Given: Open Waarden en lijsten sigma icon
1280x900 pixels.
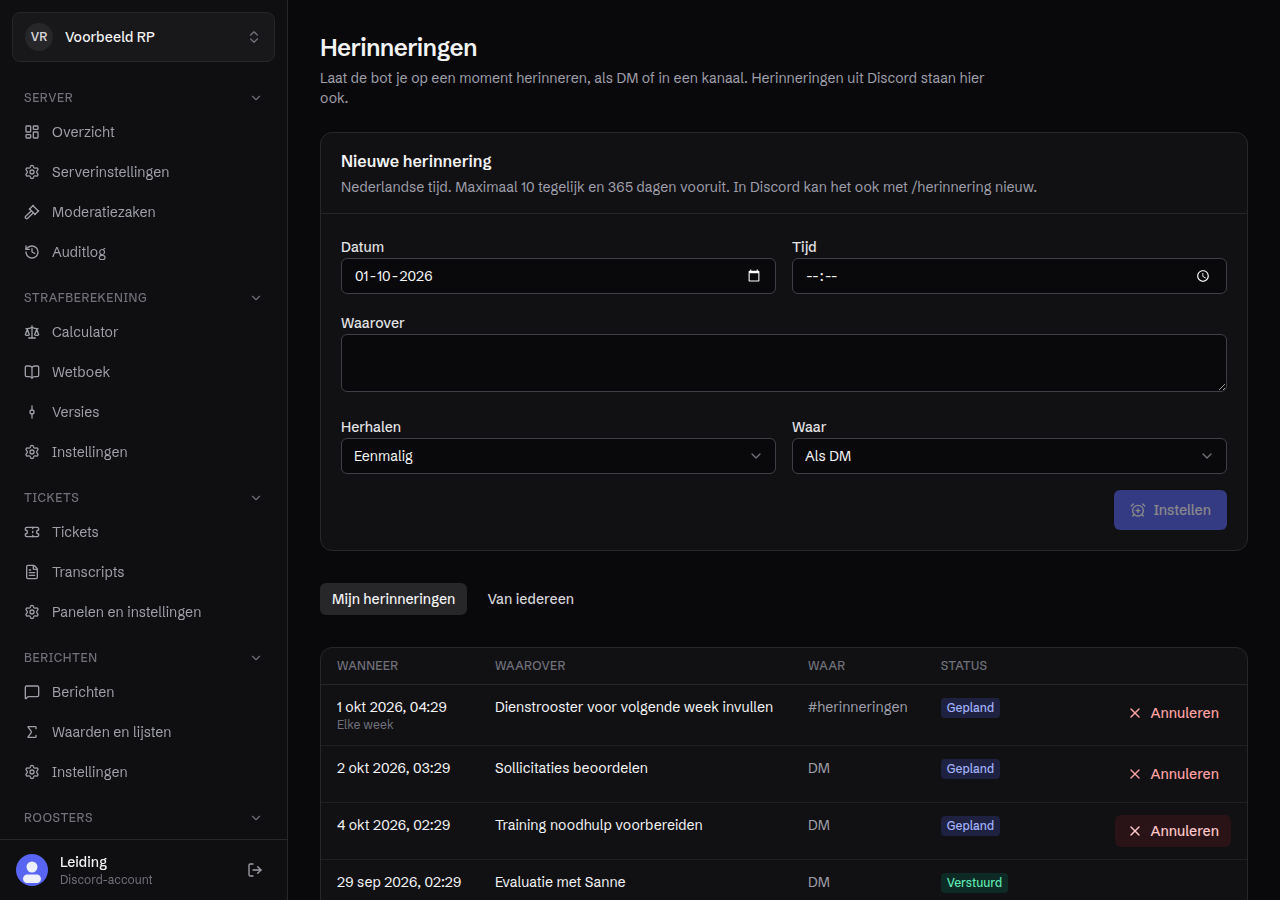Looking at the screenshot, I should click(x=32, y=732).
